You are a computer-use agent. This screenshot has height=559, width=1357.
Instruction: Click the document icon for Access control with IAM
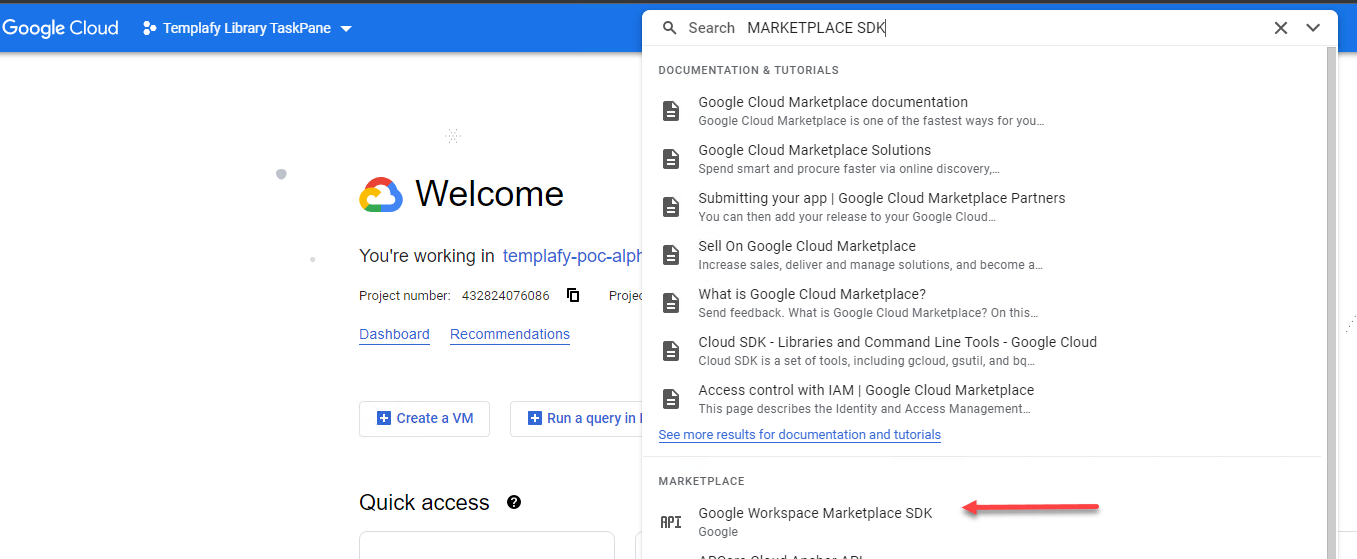(671, 399)
